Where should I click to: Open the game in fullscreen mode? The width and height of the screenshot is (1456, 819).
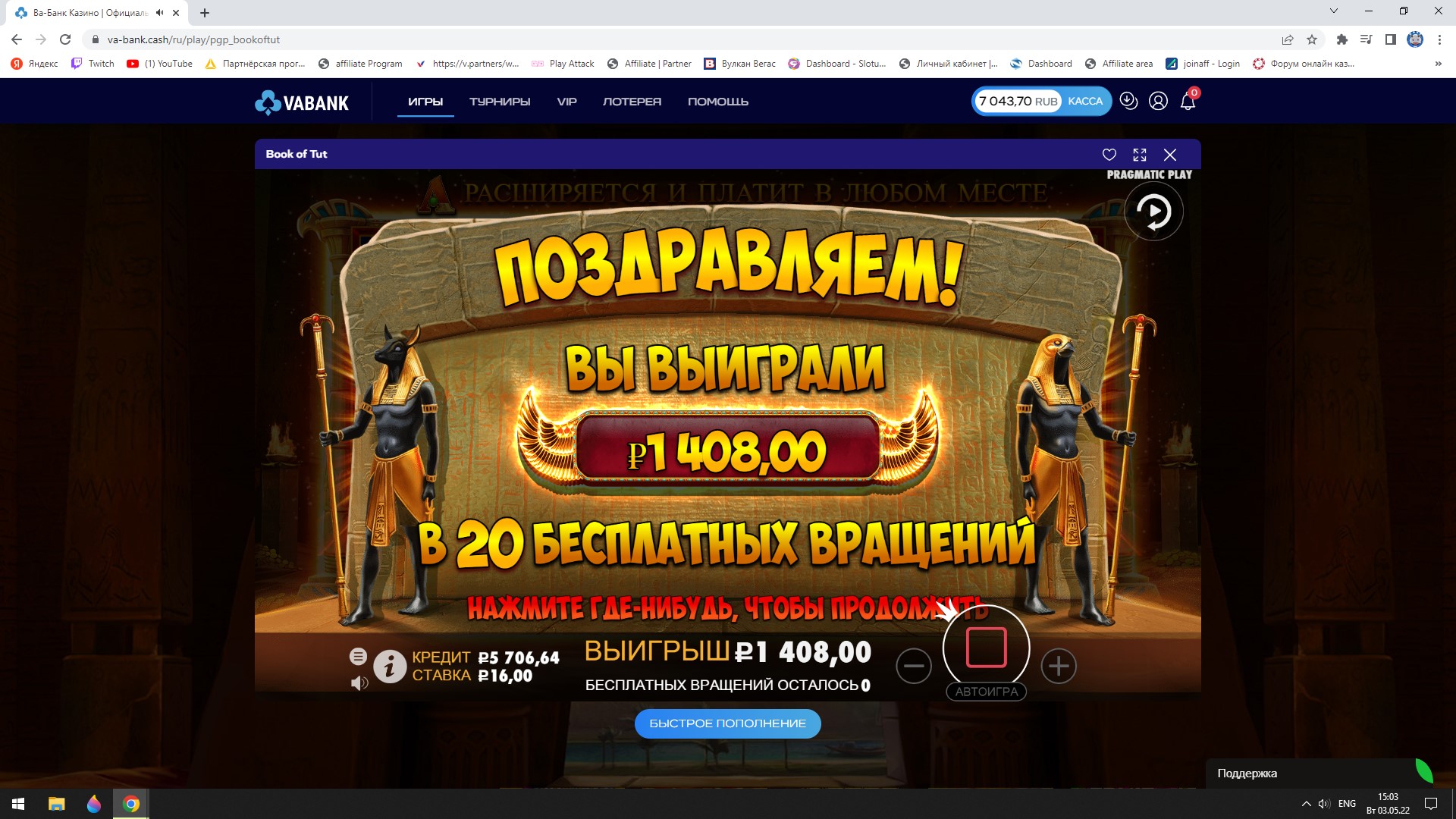point(1140,155)
